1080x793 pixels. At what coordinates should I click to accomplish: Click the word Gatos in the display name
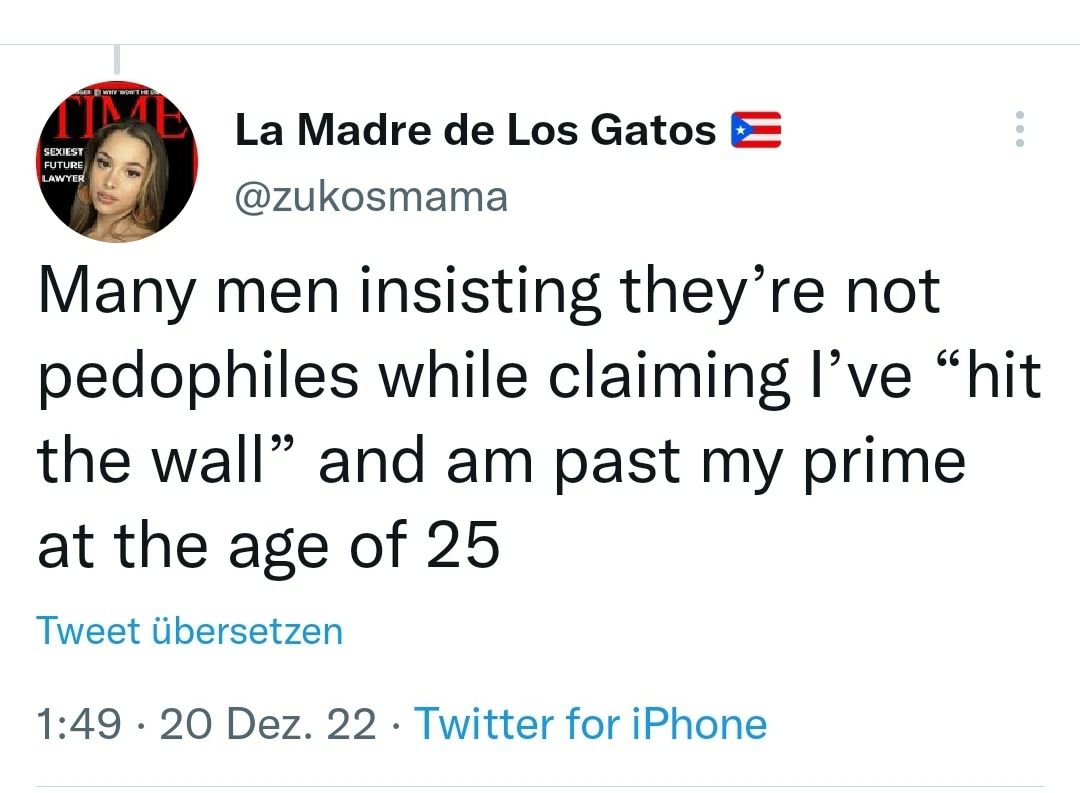tap(653, 130)
